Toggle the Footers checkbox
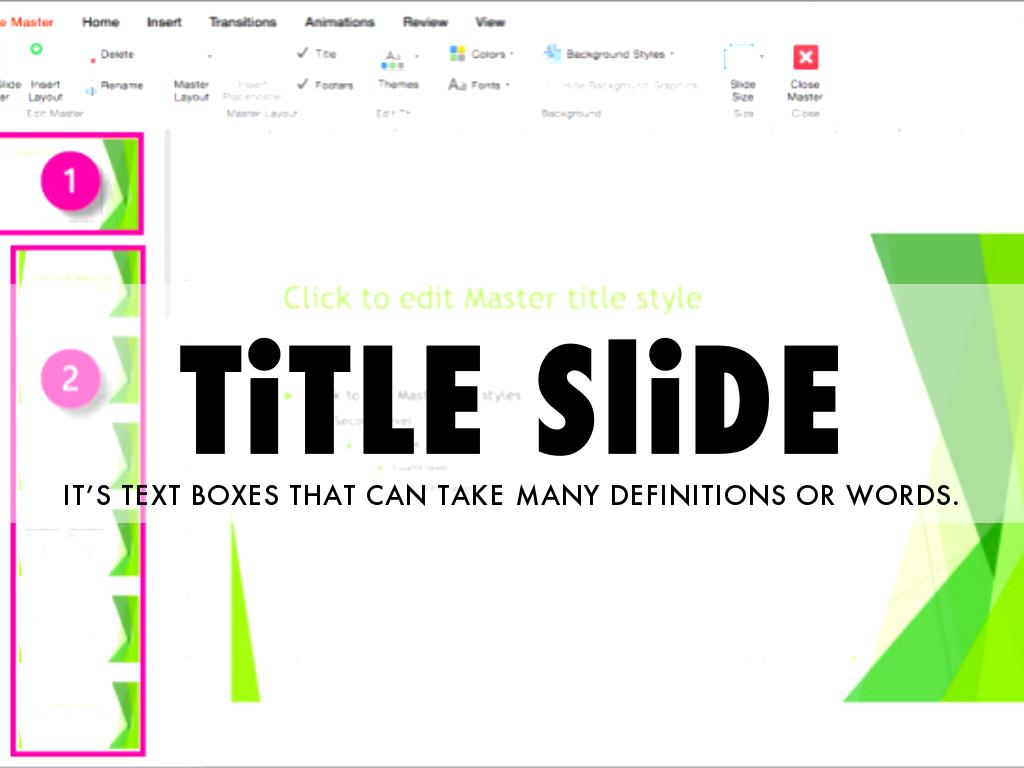 [x=303, y=85]
